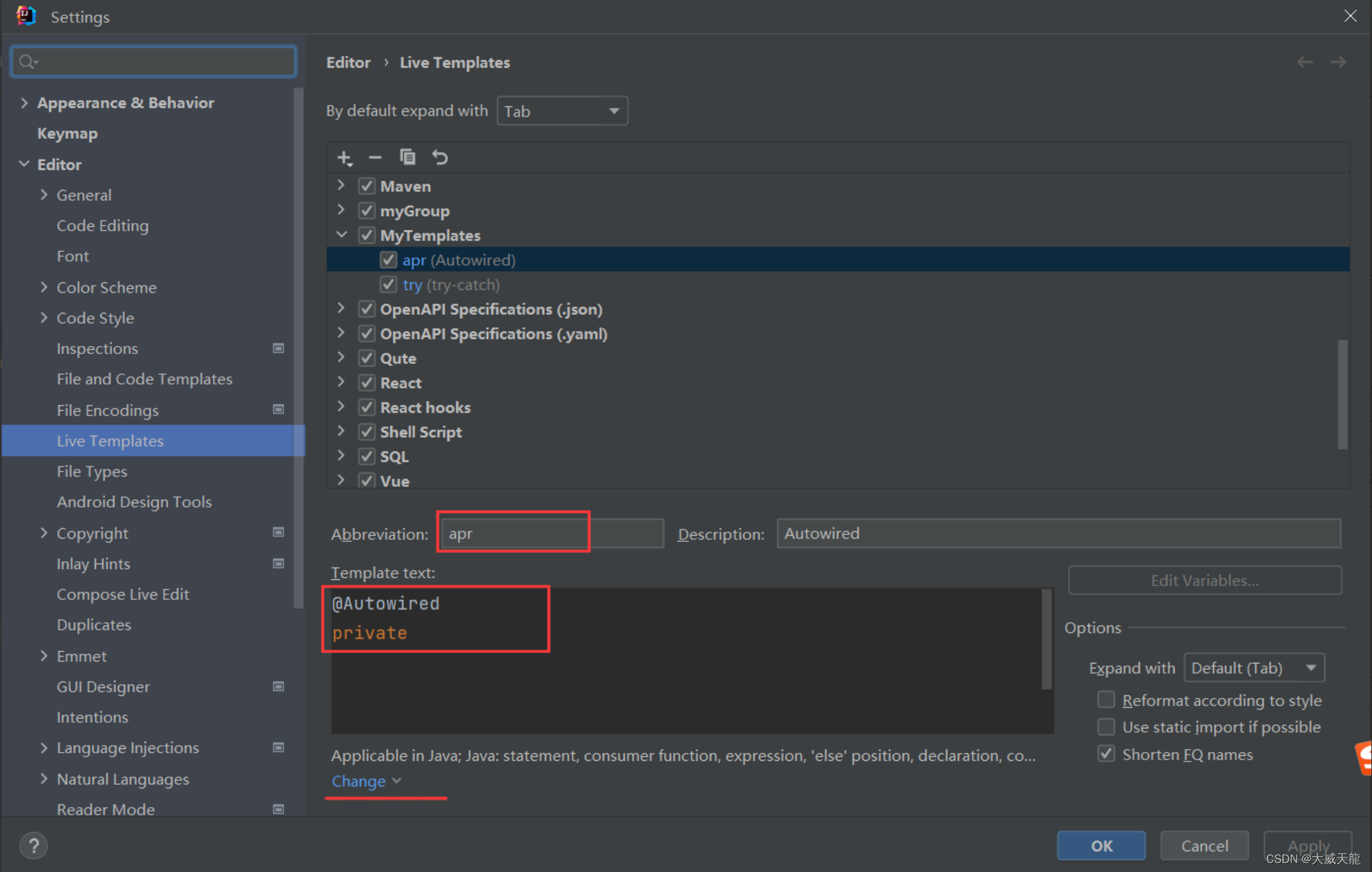1372x872 pixels.
Task: Click the sidebar vertical scrollbar
Action: 298,349
